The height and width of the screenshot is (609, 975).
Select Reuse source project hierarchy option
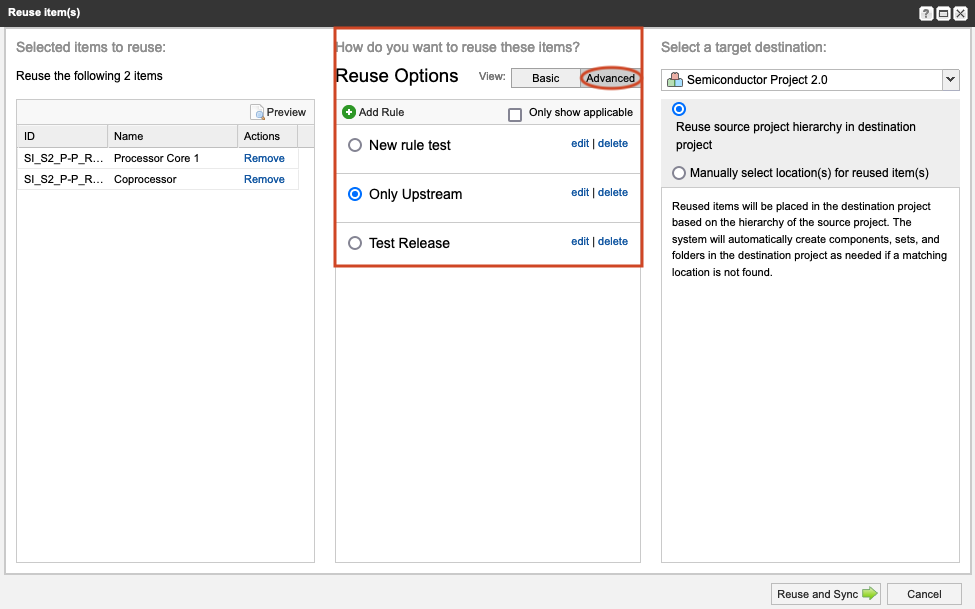pyautogui.click(x=679, y=109)
